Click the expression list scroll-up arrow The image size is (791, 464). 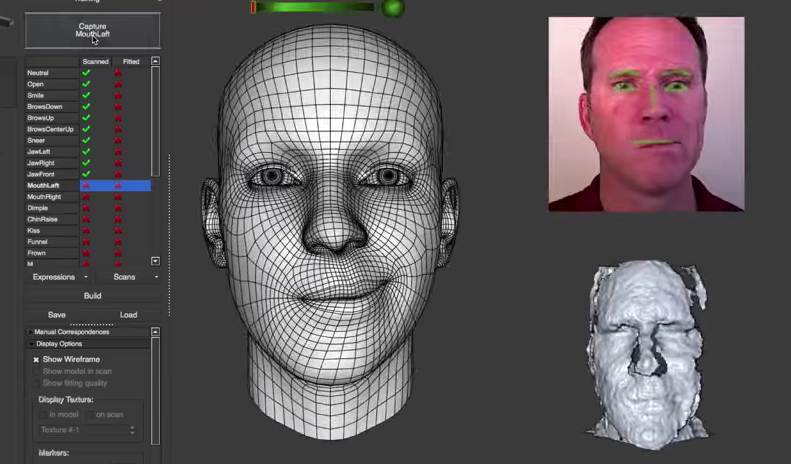pos(155,61)
